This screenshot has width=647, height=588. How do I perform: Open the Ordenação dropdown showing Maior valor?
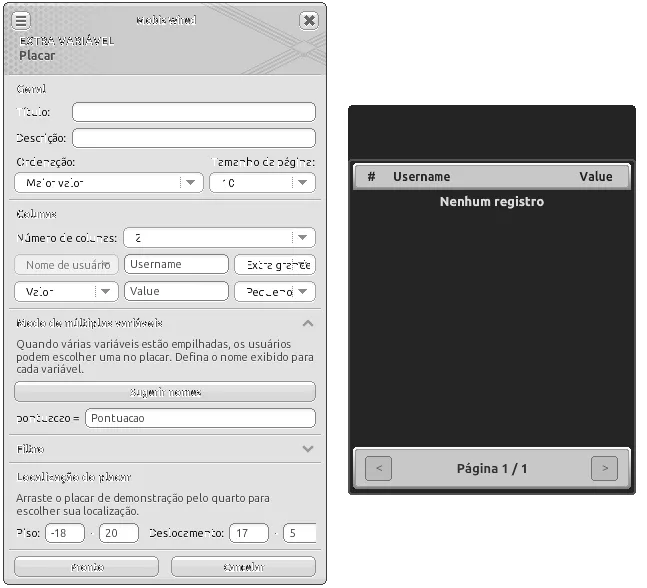pyautogui.click(x=109, y=182)
